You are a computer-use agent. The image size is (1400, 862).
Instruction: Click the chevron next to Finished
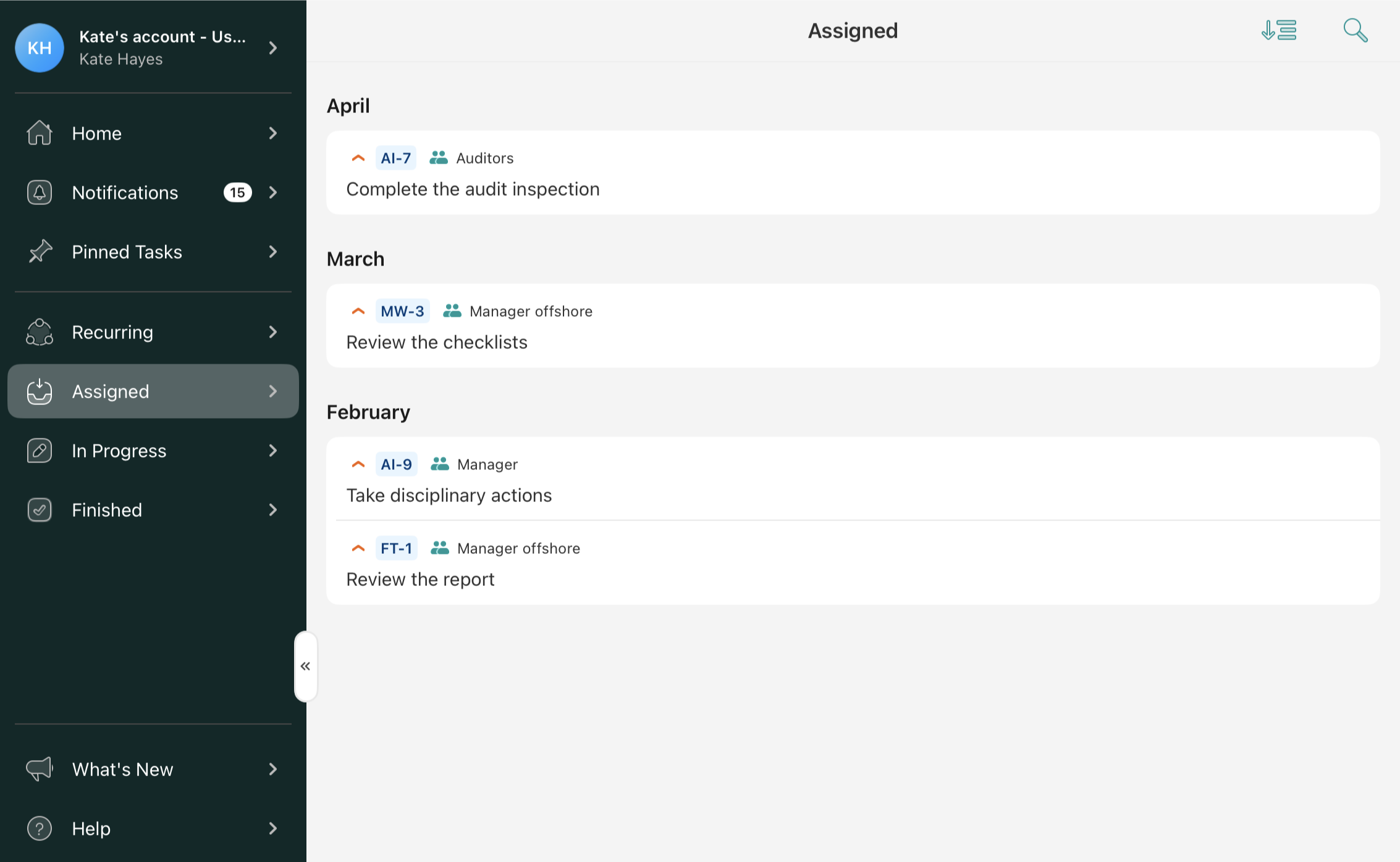273,510
